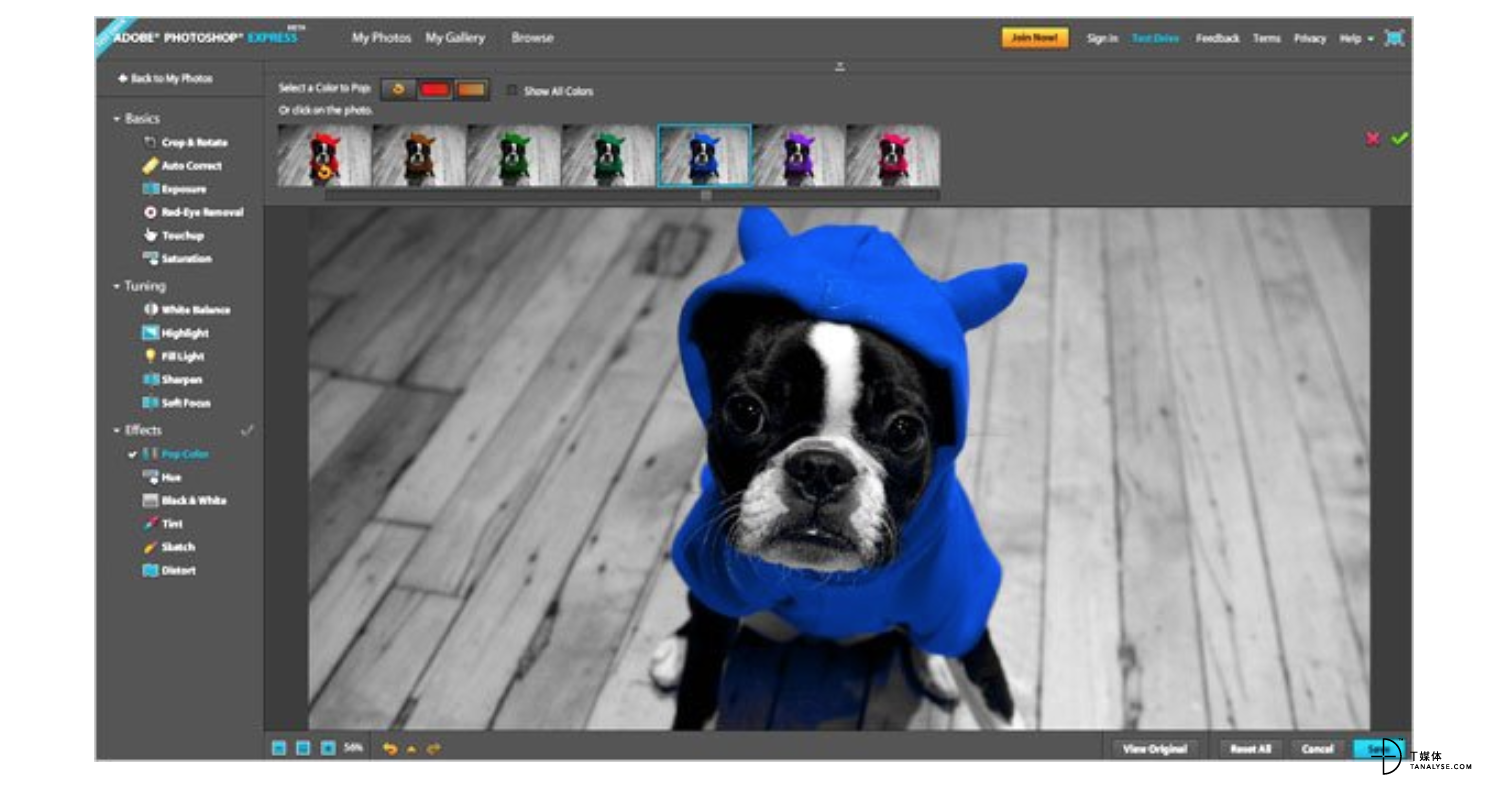
Task: Select the Soft Focus option
Action: [177, 403]
